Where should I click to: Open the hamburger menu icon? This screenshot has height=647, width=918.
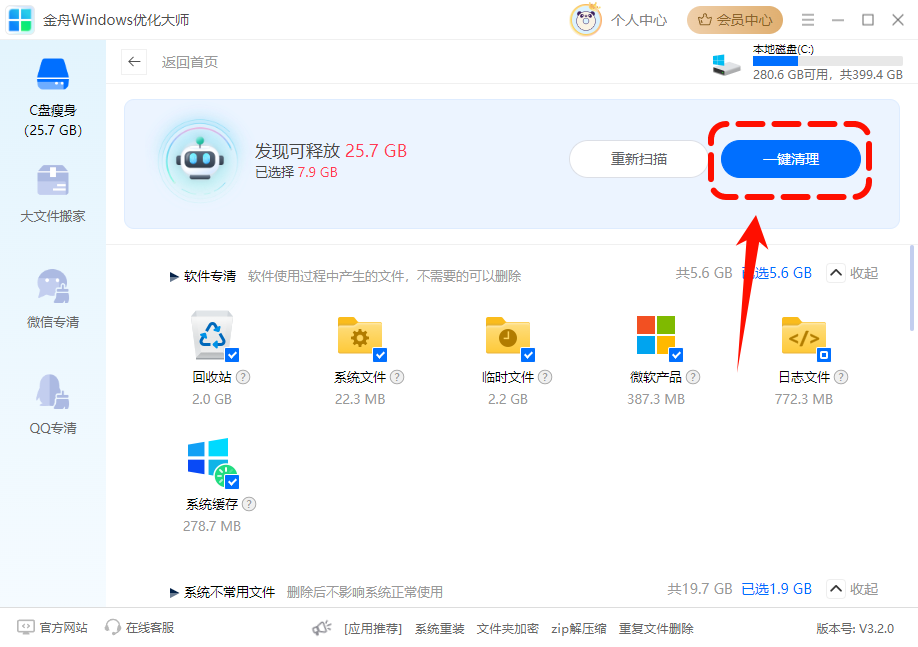(x=808, y=20)
